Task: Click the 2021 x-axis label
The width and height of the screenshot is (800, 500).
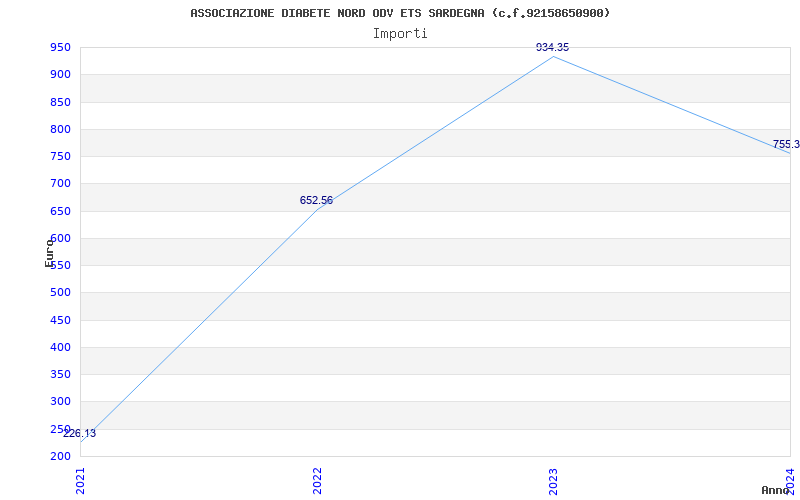Action: [81, 481]
